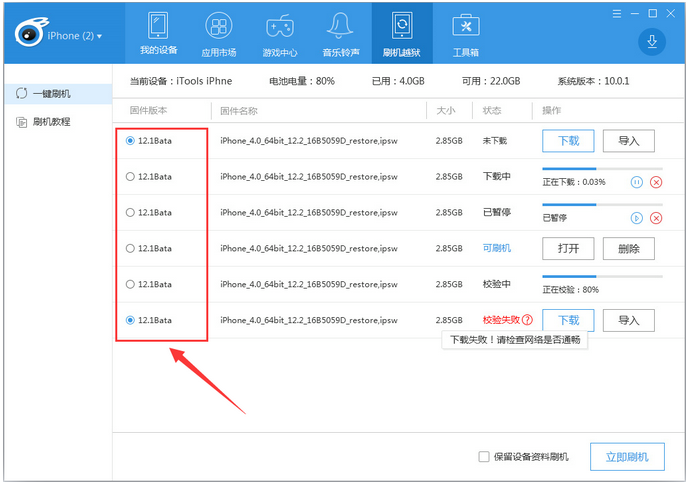Screen dimensions: 690x486
Task: Select the 12.1Bata radio in the 未下载 row
Action: pos(130,141)
